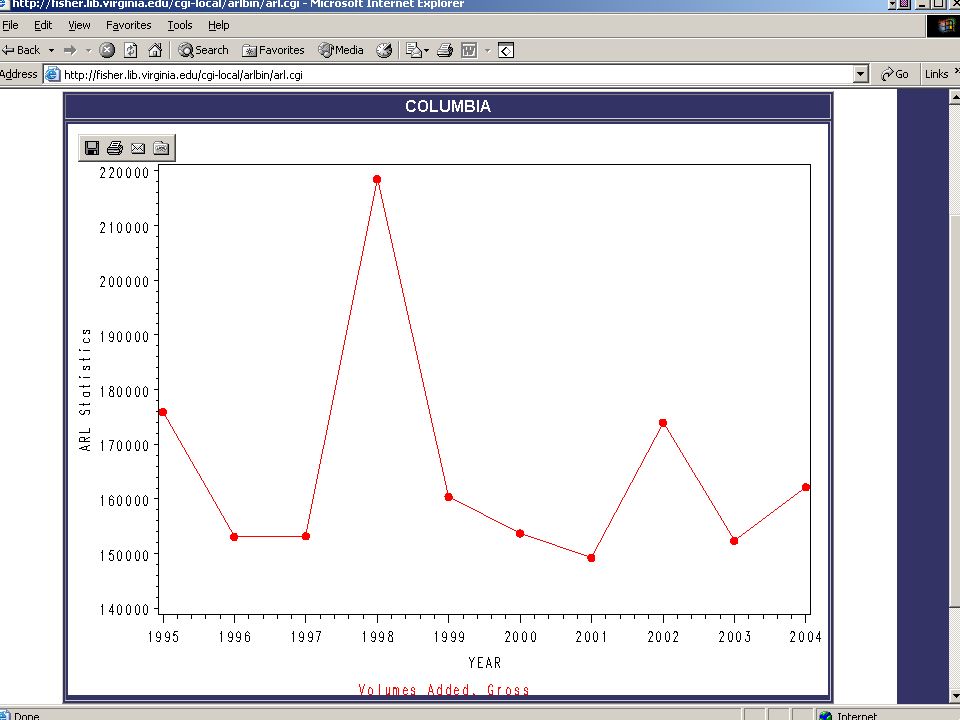The image size is (960, 720).
Task: Open the Search pane button
Action: (x=203, y=50)
